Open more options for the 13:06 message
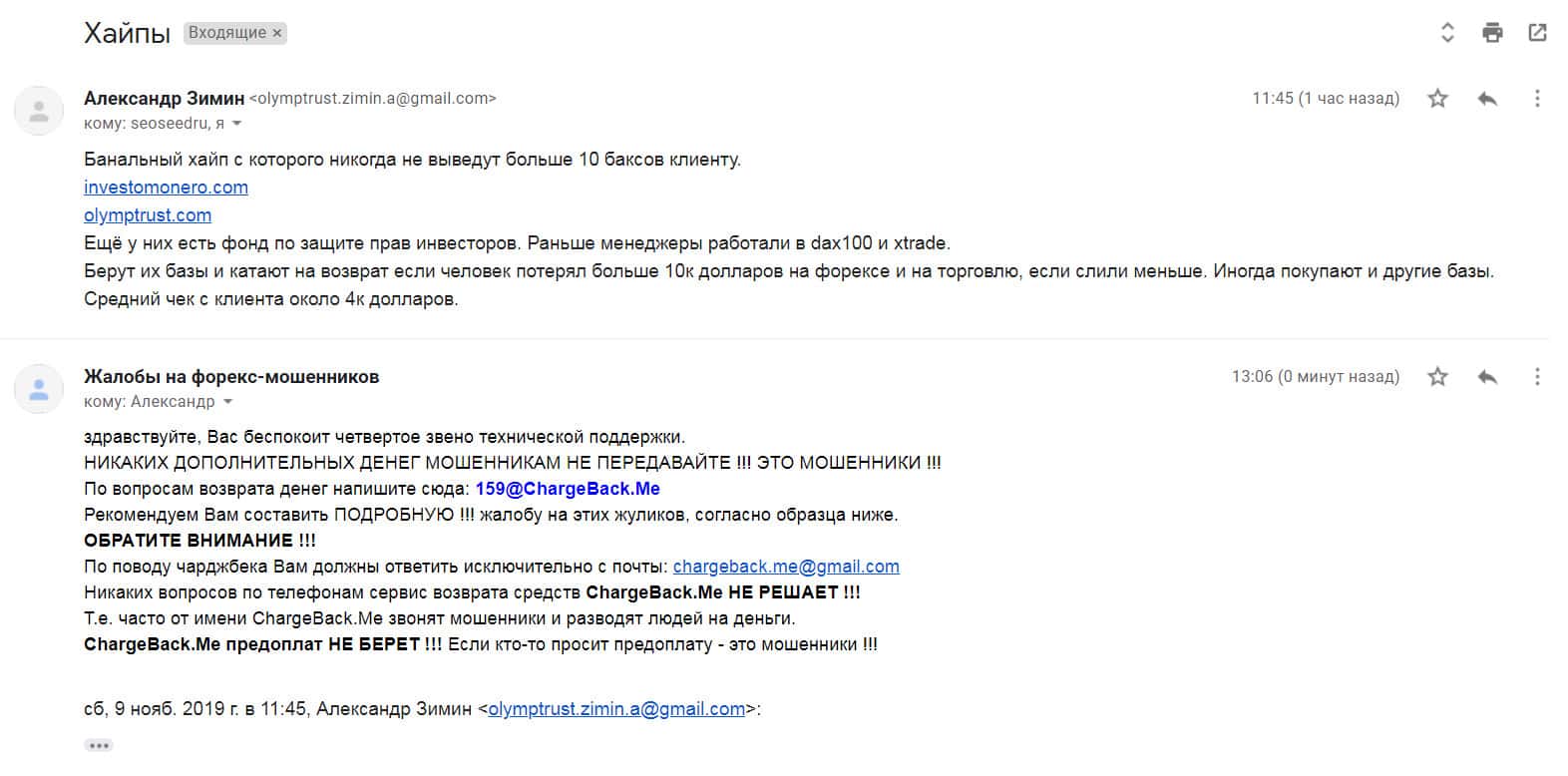The height and width of the screenshot is (776, 1568). 1537,376
